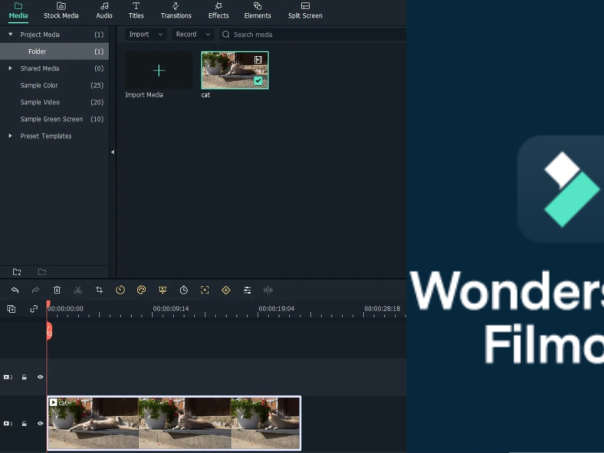The width and height of the screenshot is (604, 453).
Task: Toggle visibility eye on video track 2
Action: pyautogui.click(x=40, y=377)
